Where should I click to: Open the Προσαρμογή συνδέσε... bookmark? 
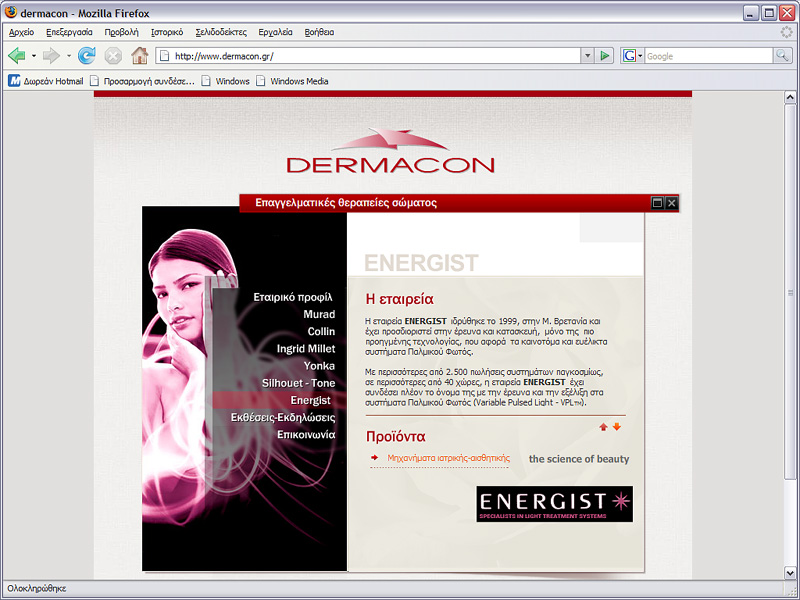142,81
